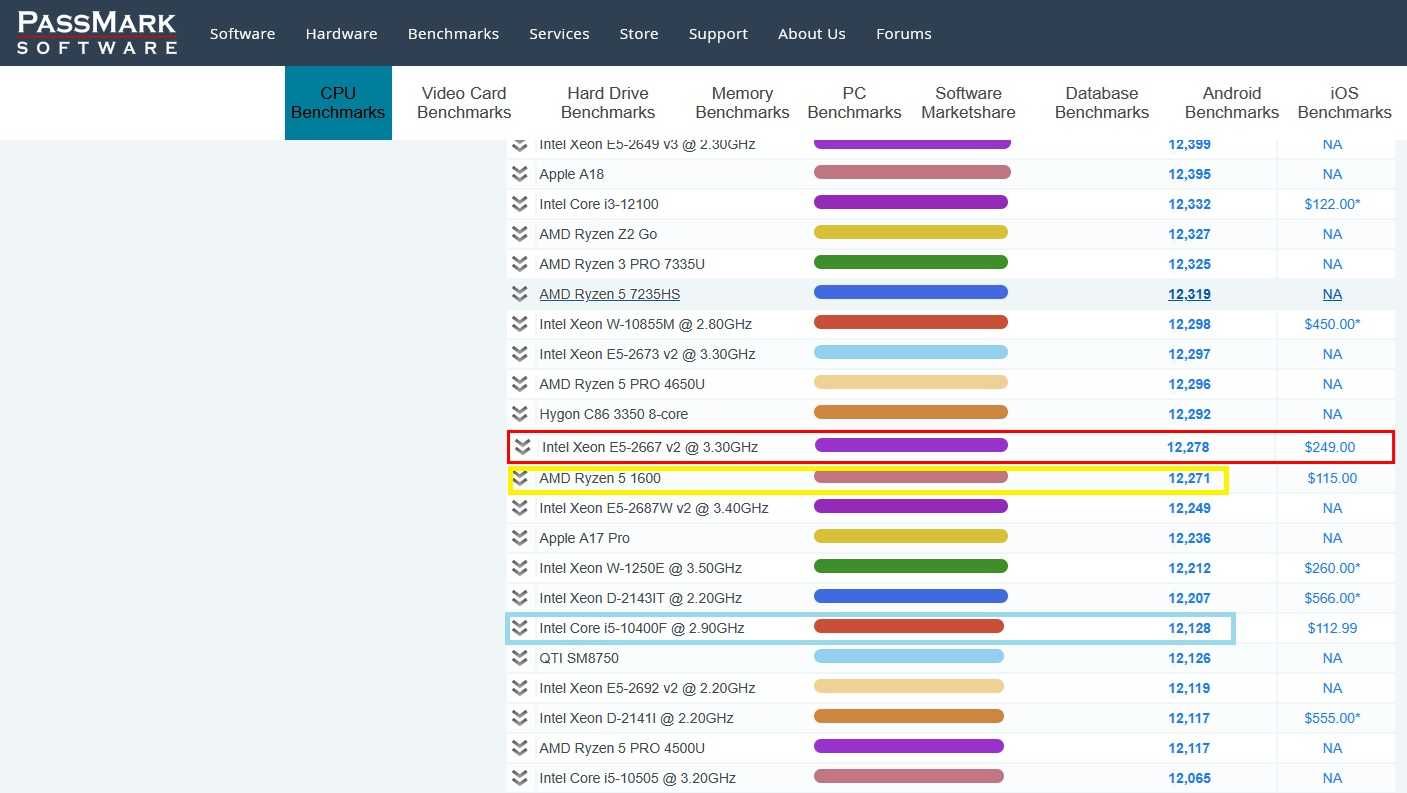Image resolution: width=1407 pixels, height=793 pixels.
Task: Click the $450.00* price link
Action: pyautogui.click(x=1332, y=324)
